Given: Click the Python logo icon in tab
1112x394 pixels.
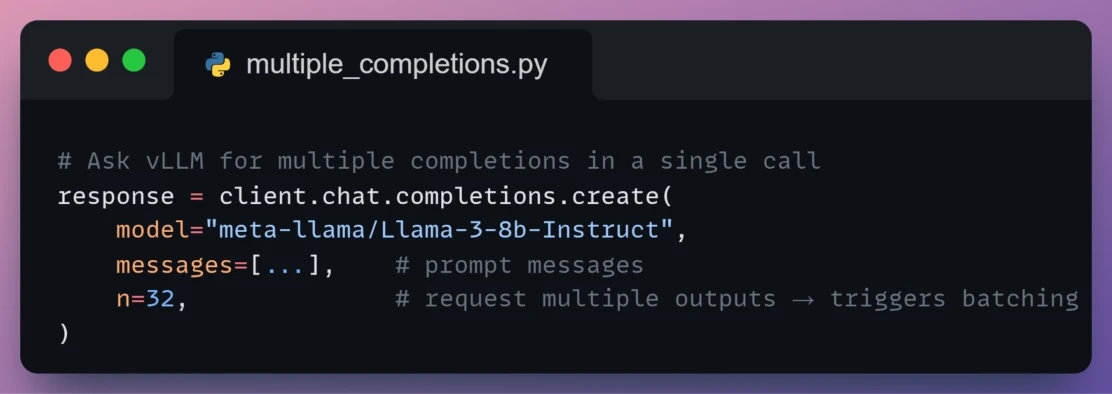Looking at the screenshot, I should click(218, 65).
